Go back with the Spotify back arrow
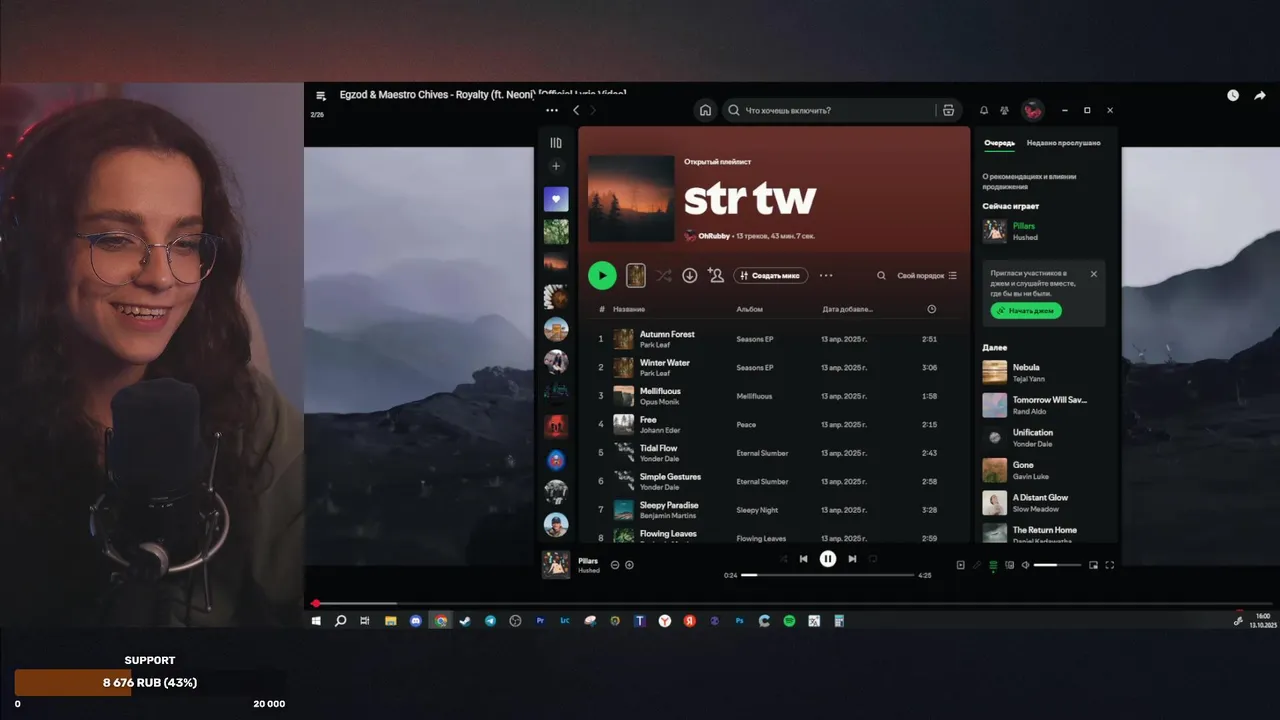 (576, 110)
